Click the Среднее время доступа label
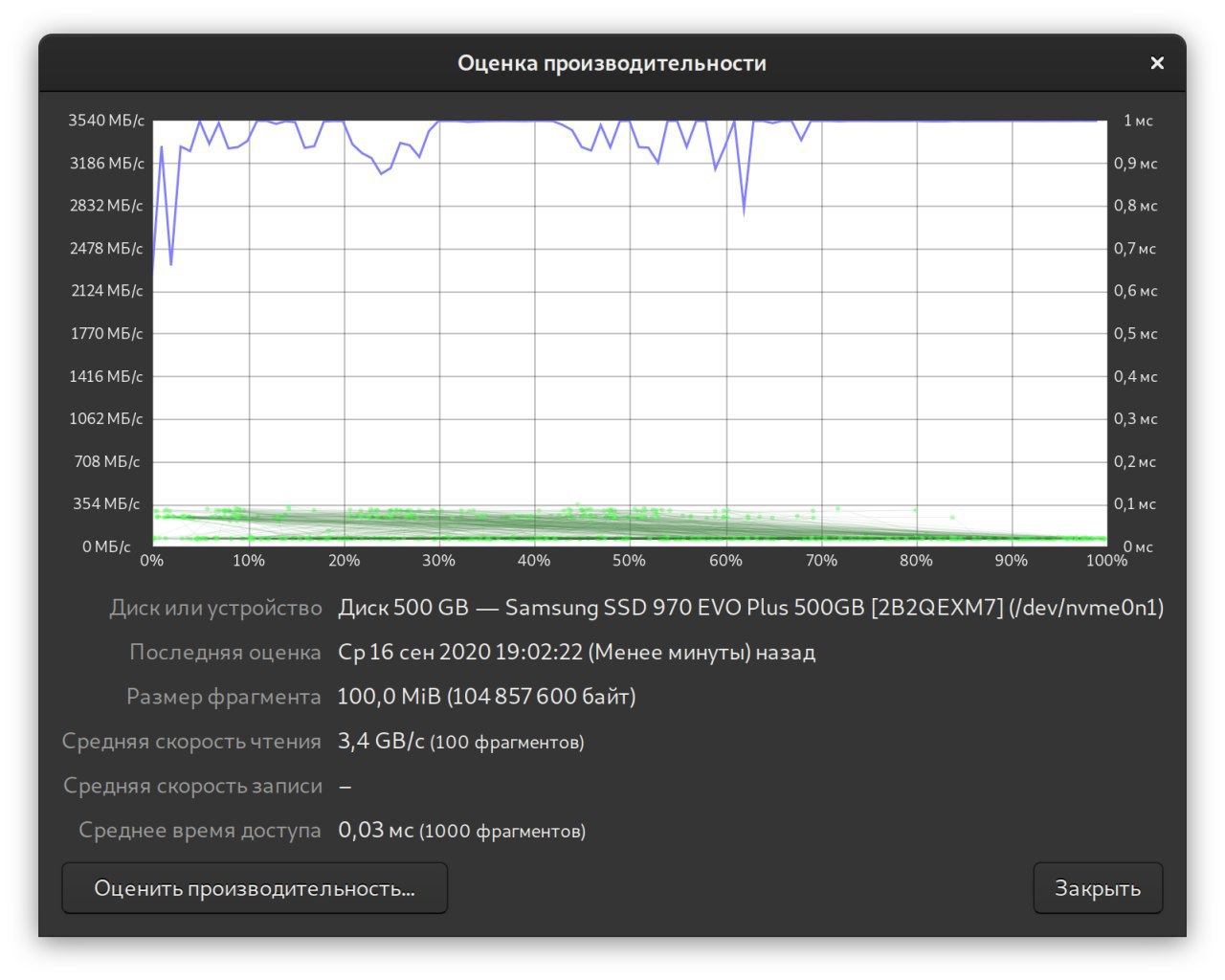Image resolution: width=1225 pixels, height=980 pixels. pyautogui.click(x=200, y=831)
